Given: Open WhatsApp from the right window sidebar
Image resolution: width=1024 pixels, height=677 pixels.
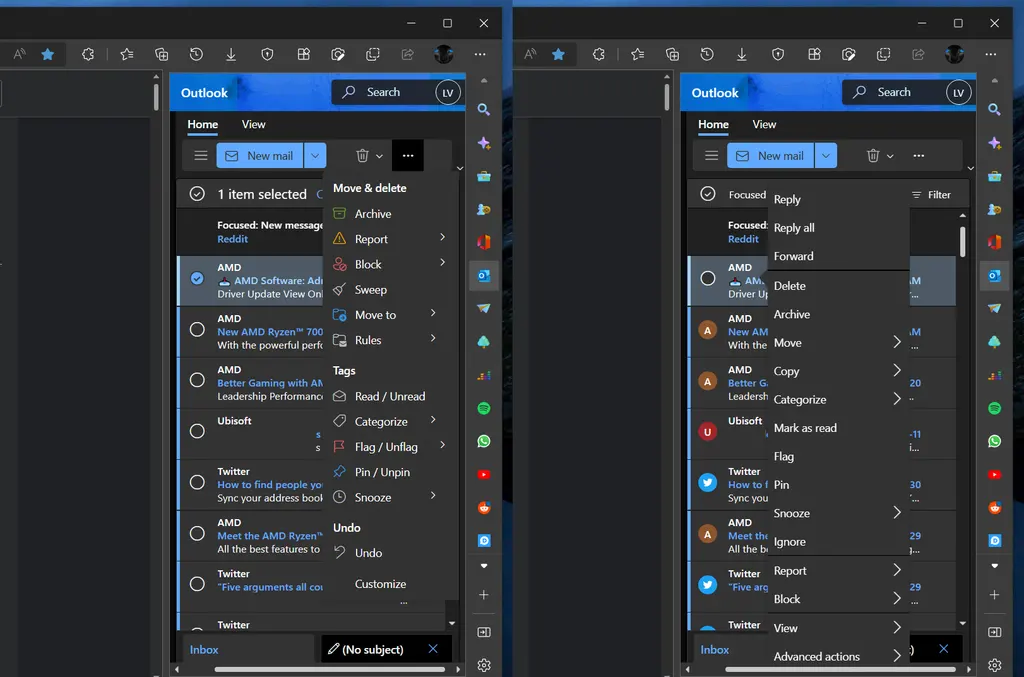Looking at the screenshot, I should click(995, 441).
